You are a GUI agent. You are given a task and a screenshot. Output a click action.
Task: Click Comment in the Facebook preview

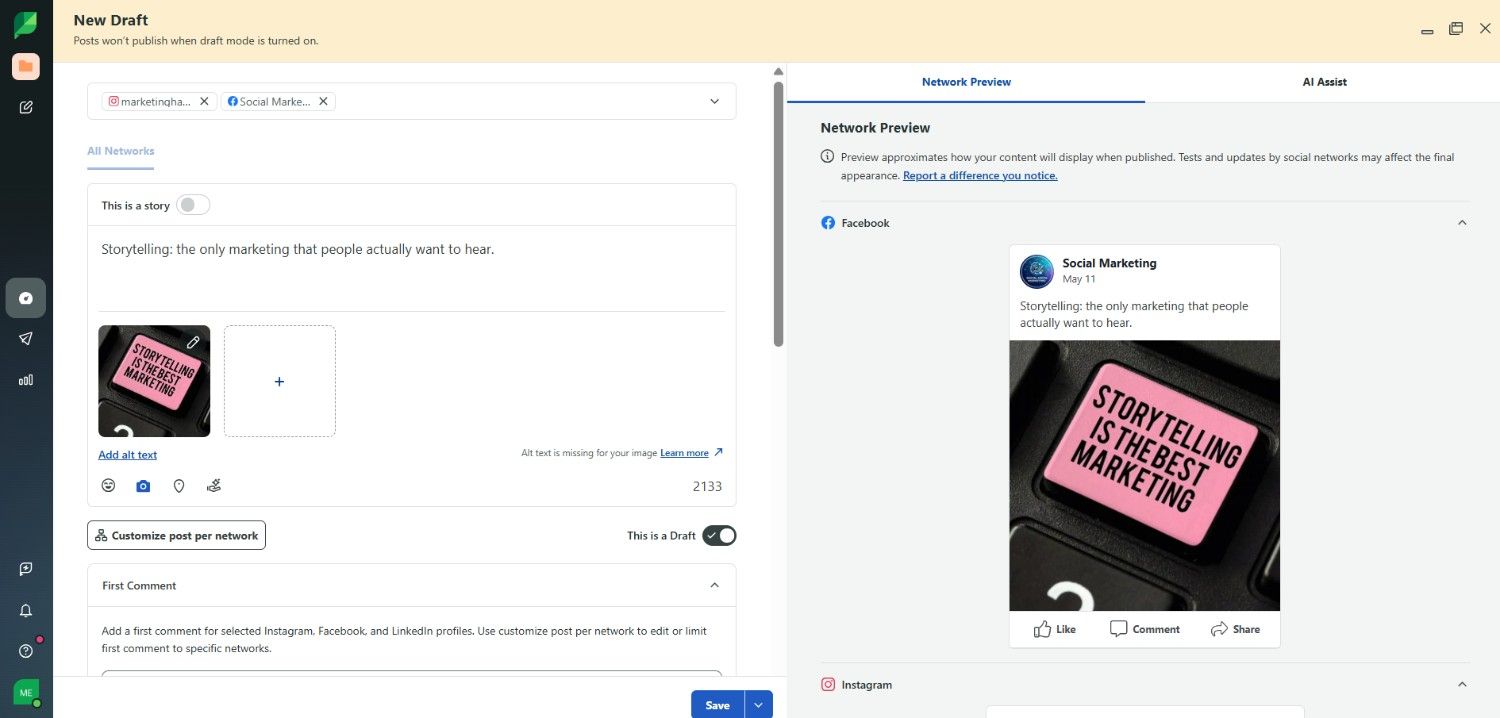(x=1144, y=629)
